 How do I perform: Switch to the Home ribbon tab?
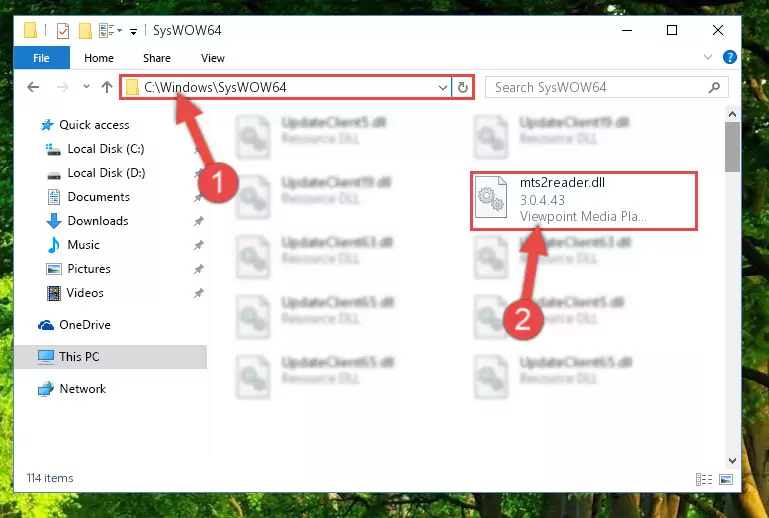pos(99,58)
